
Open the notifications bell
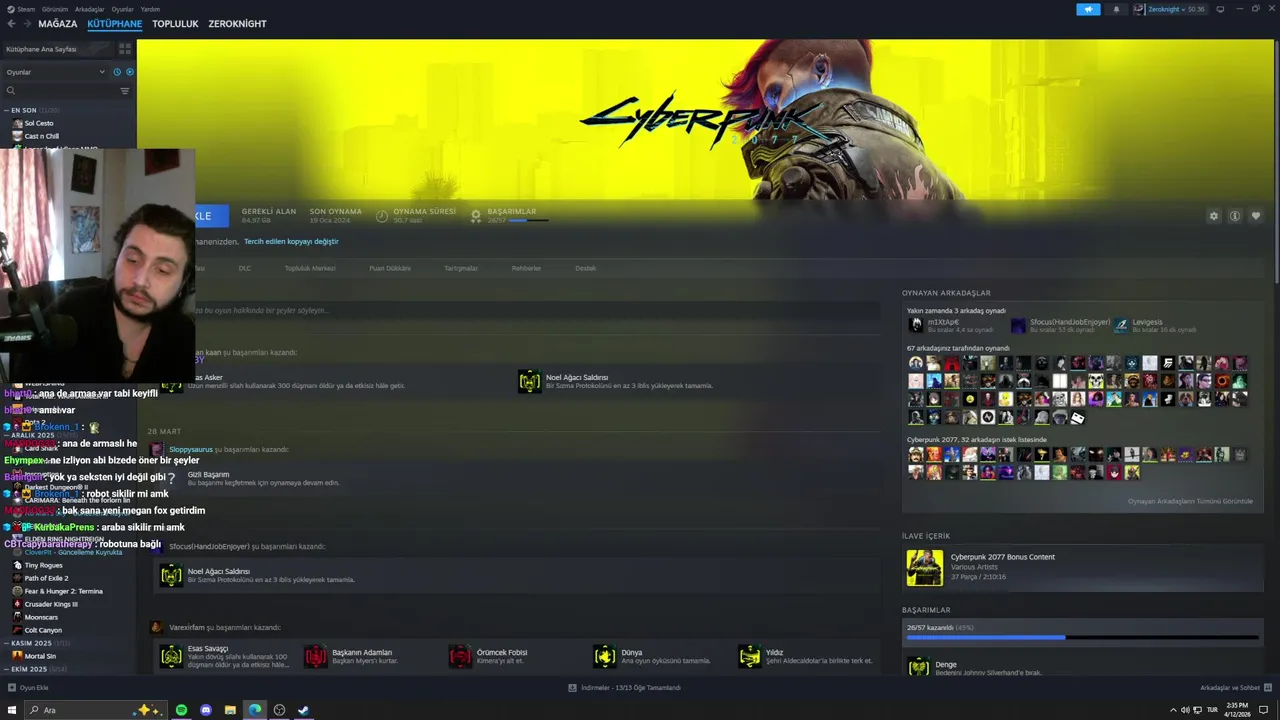pos(1116,9)
